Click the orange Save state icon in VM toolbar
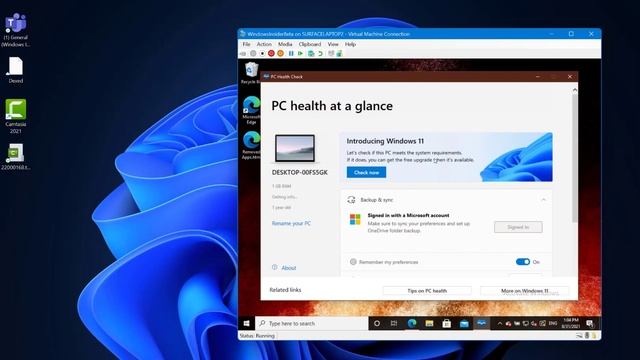 280,53
